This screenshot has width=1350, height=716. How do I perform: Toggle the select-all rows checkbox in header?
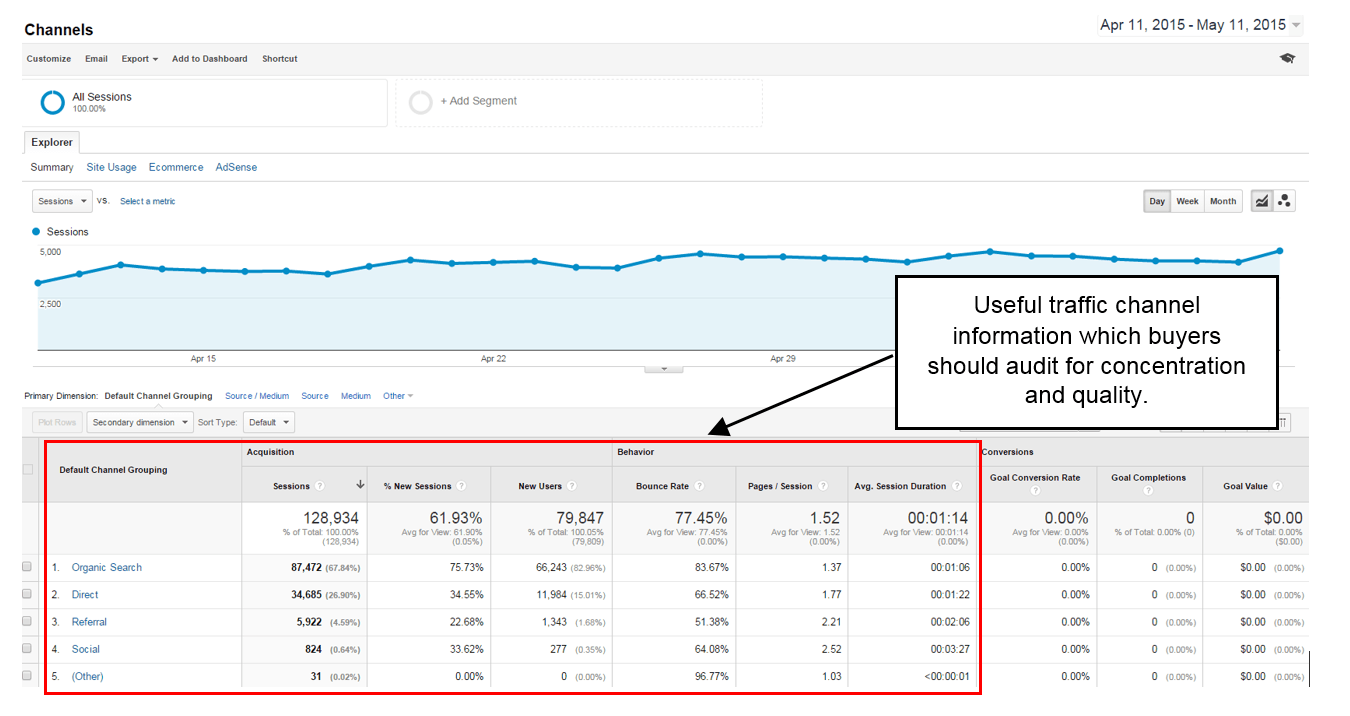28,469
